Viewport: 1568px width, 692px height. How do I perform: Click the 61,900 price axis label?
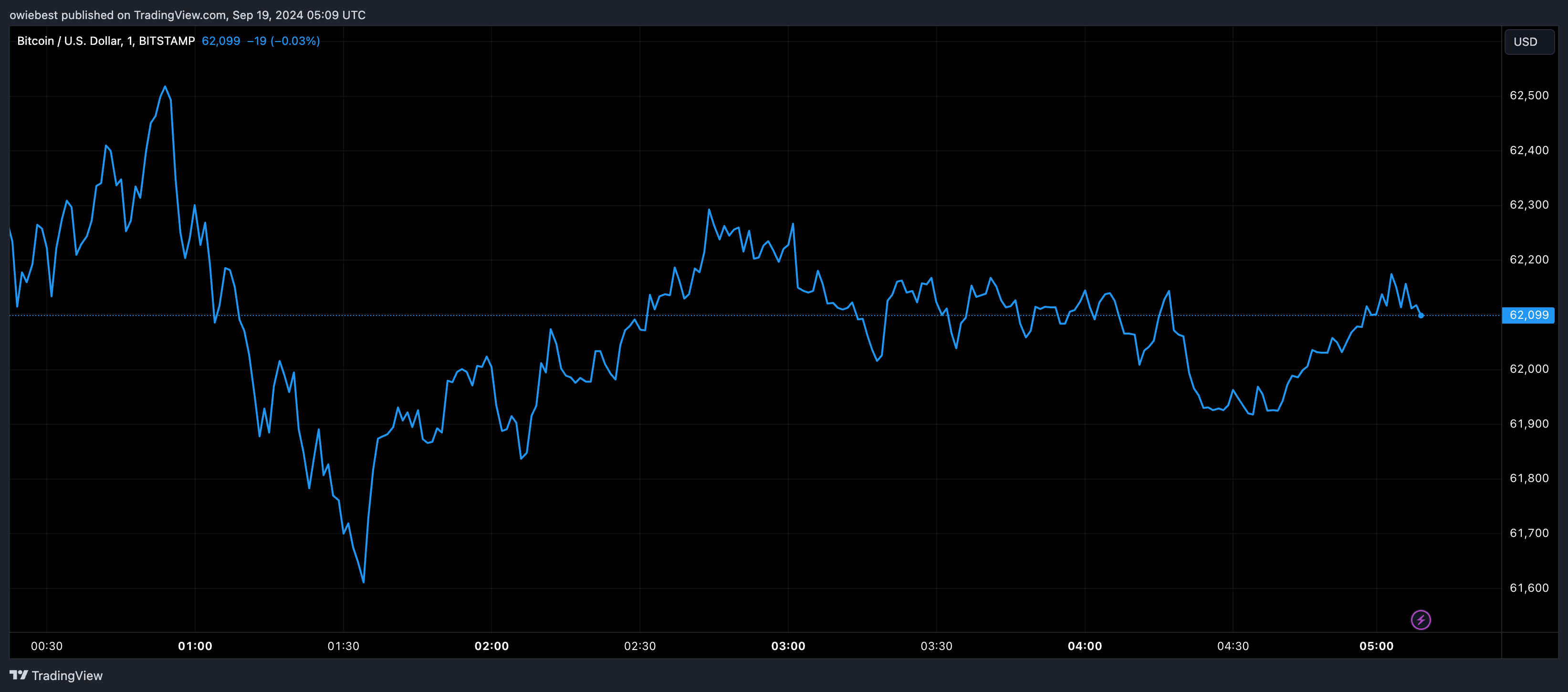[1529, 424]
